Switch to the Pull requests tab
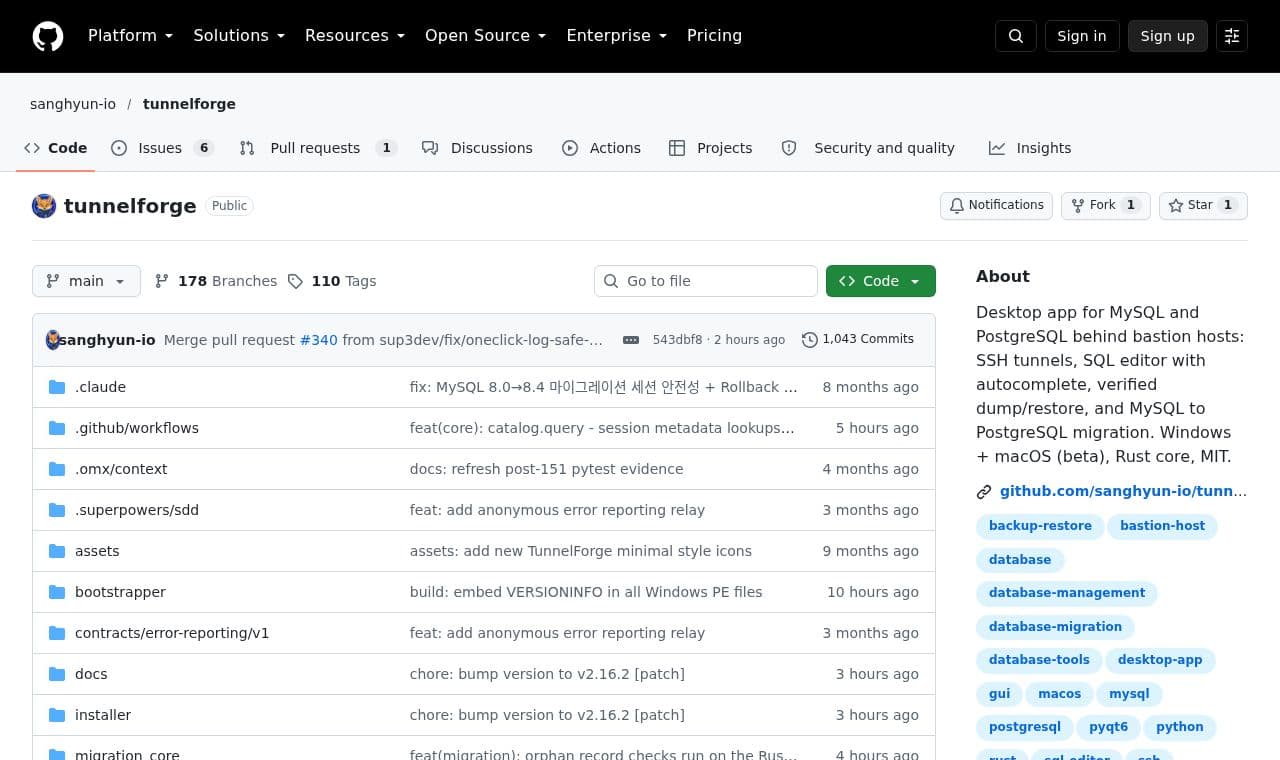 coord(318,148)
